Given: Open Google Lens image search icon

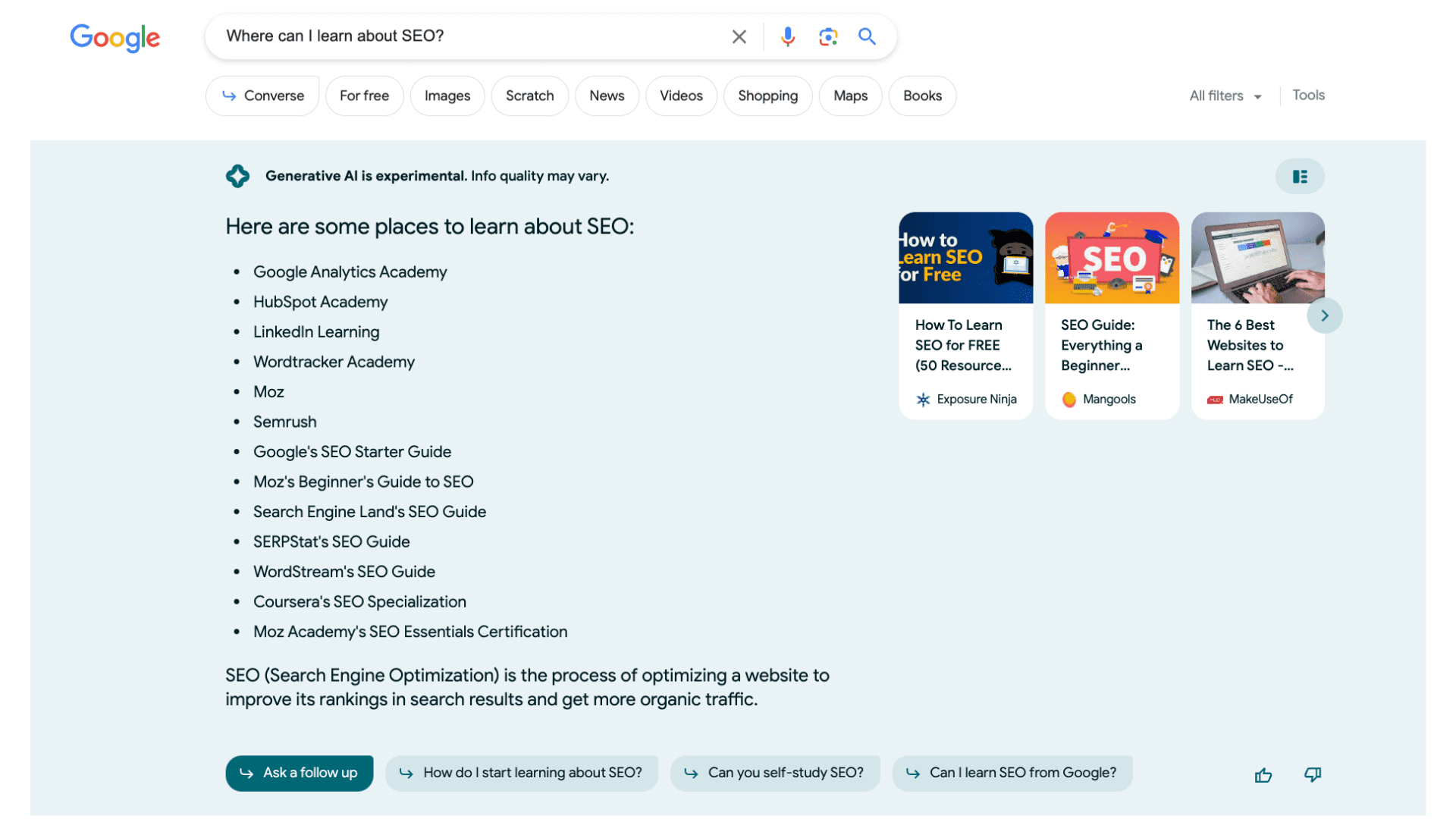Looking at the screenshot, I should (827, 36).
